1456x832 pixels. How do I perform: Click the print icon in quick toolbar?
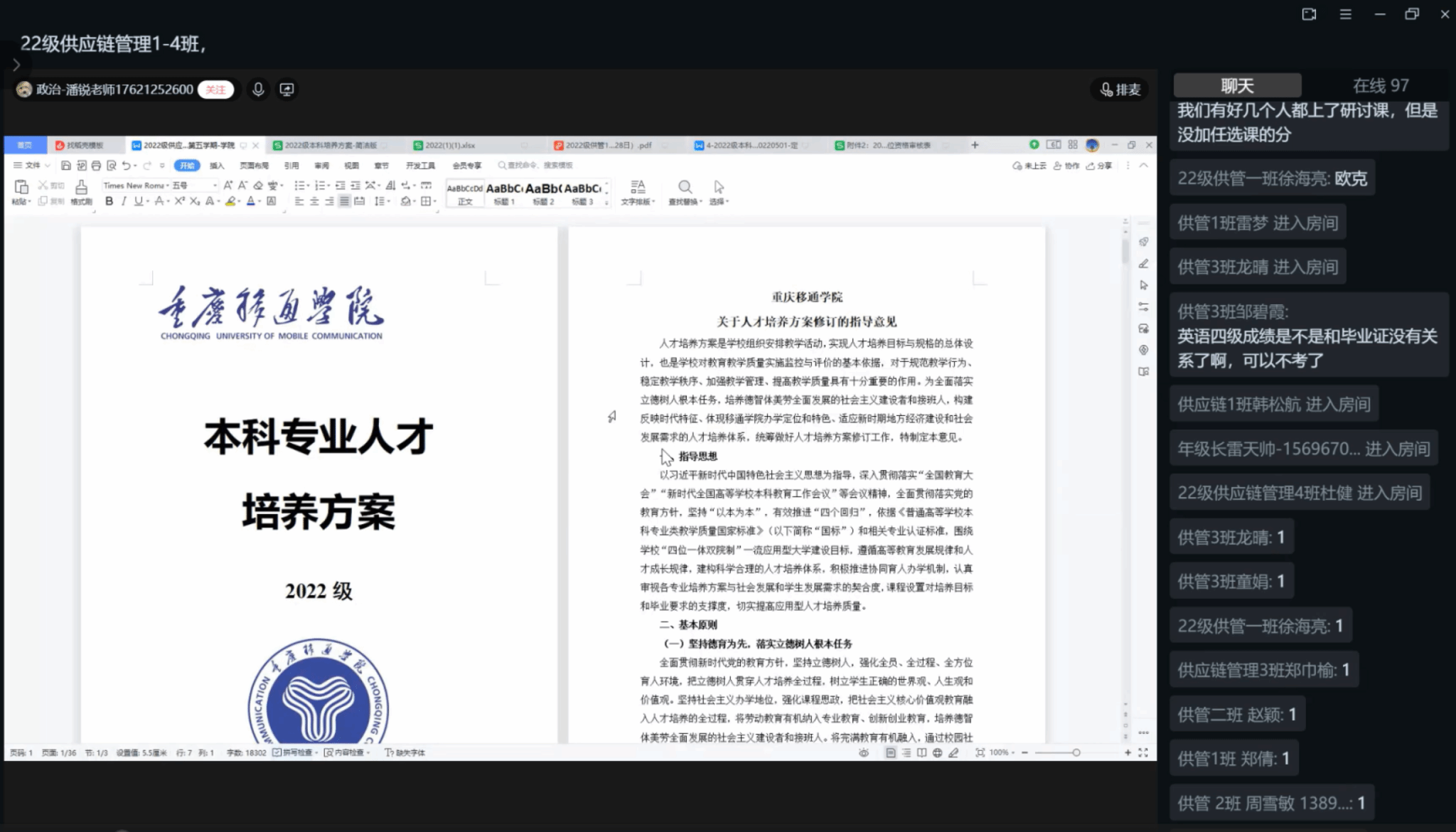click(x=96, y=166)
